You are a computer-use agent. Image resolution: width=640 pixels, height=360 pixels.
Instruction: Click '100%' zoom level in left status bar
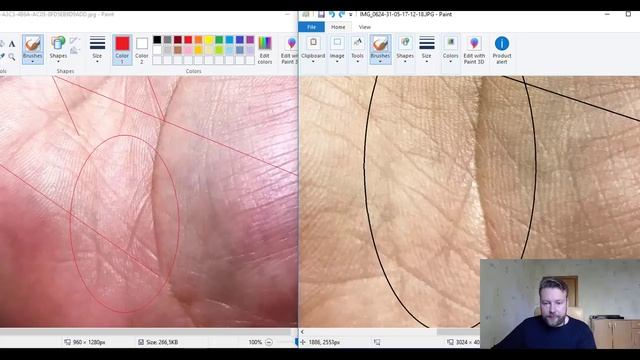click(x=255, y=342)
